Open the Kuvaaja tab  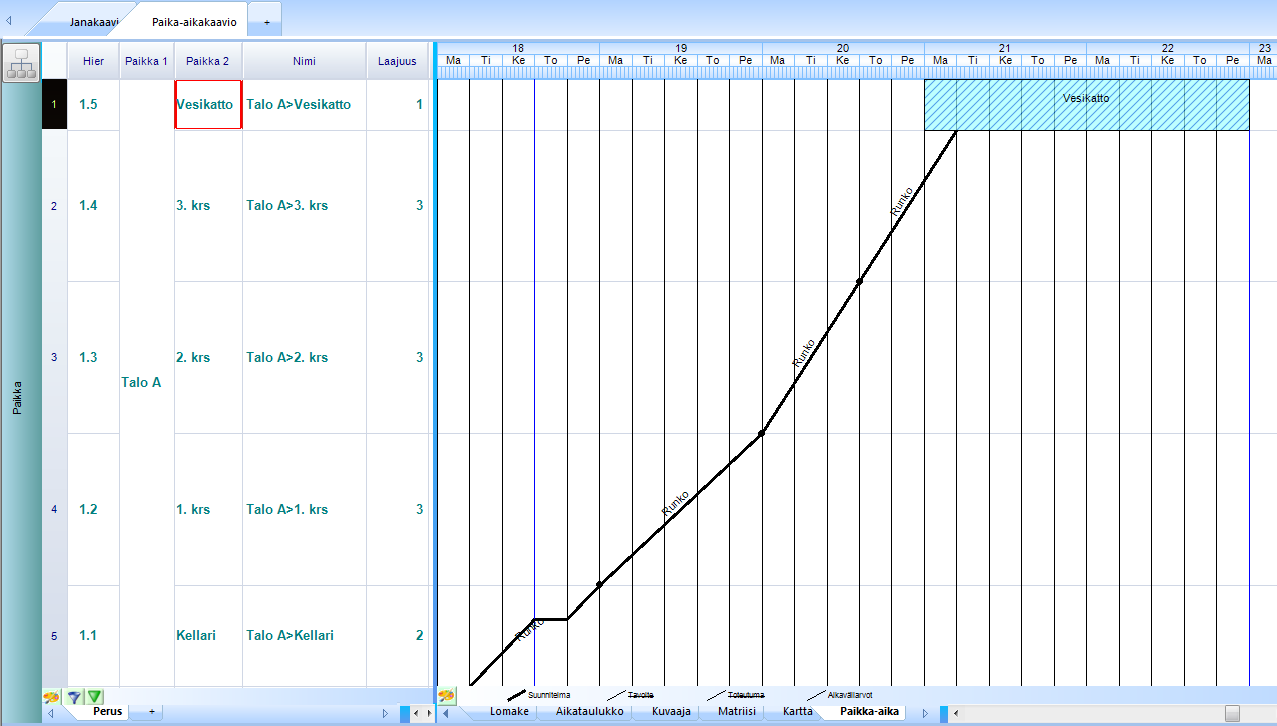(671, 712)
